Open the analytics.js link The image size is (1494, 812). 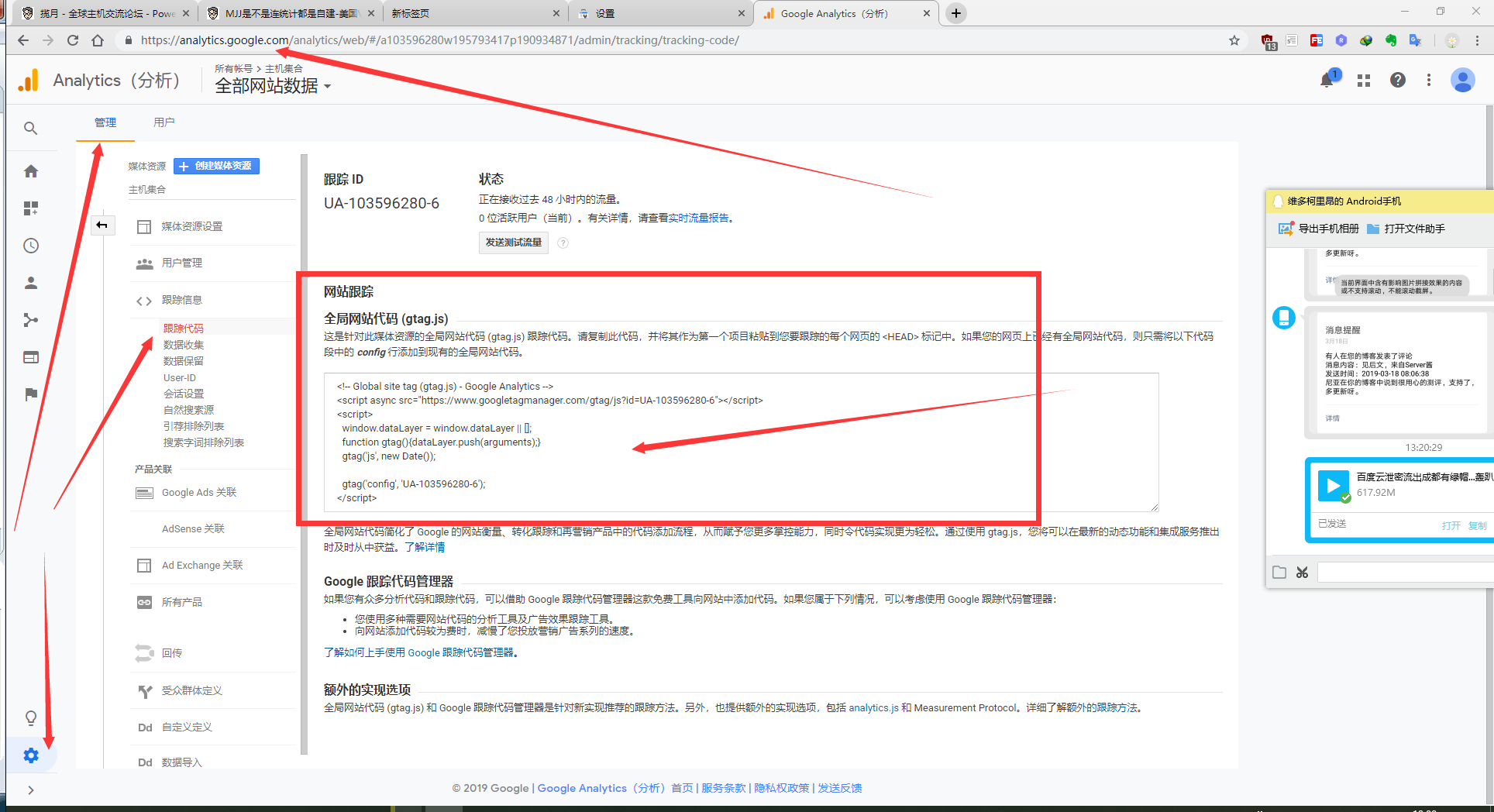[x=874, y=707]
